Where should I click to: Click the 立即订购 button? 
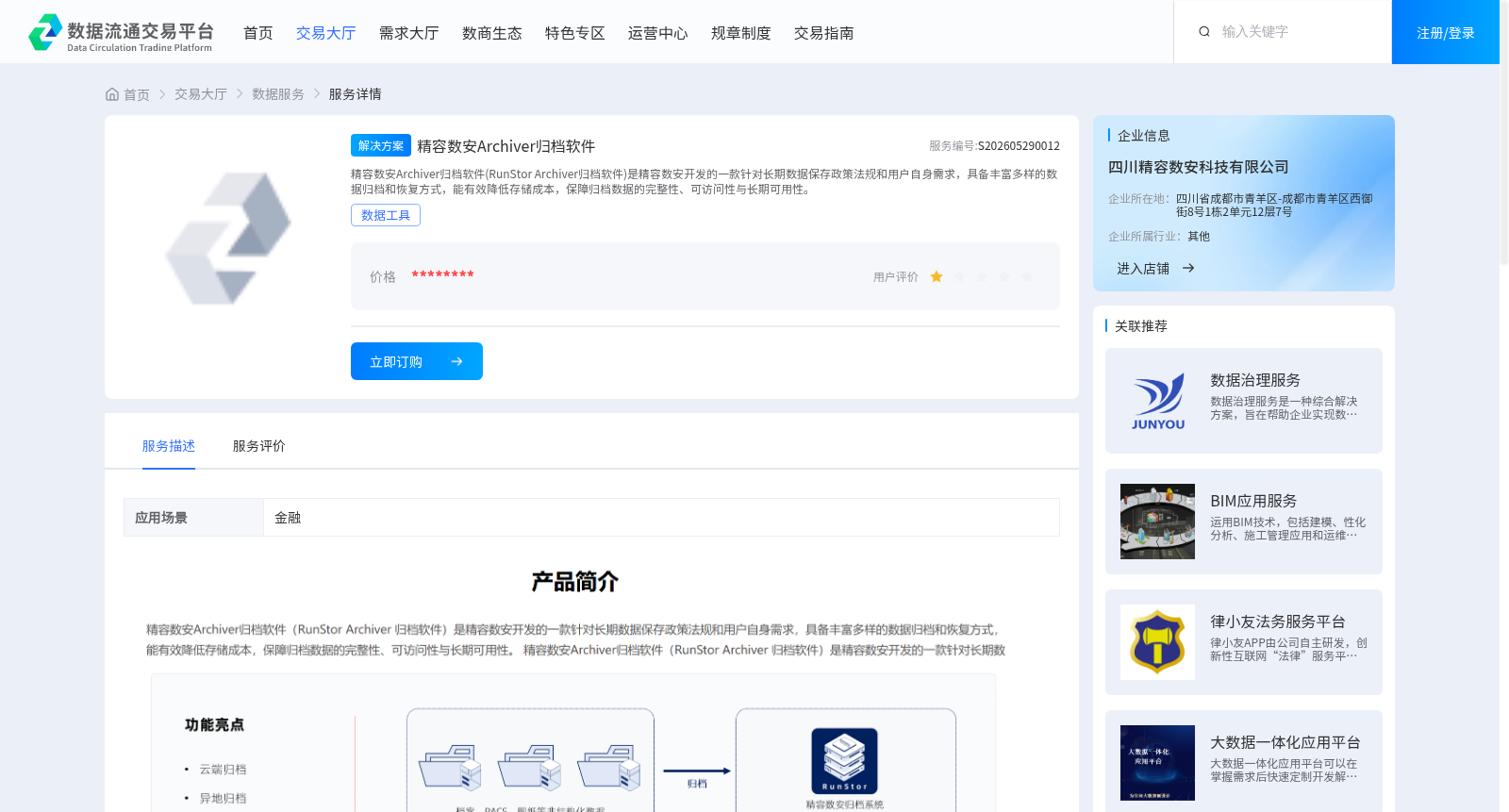417,361
